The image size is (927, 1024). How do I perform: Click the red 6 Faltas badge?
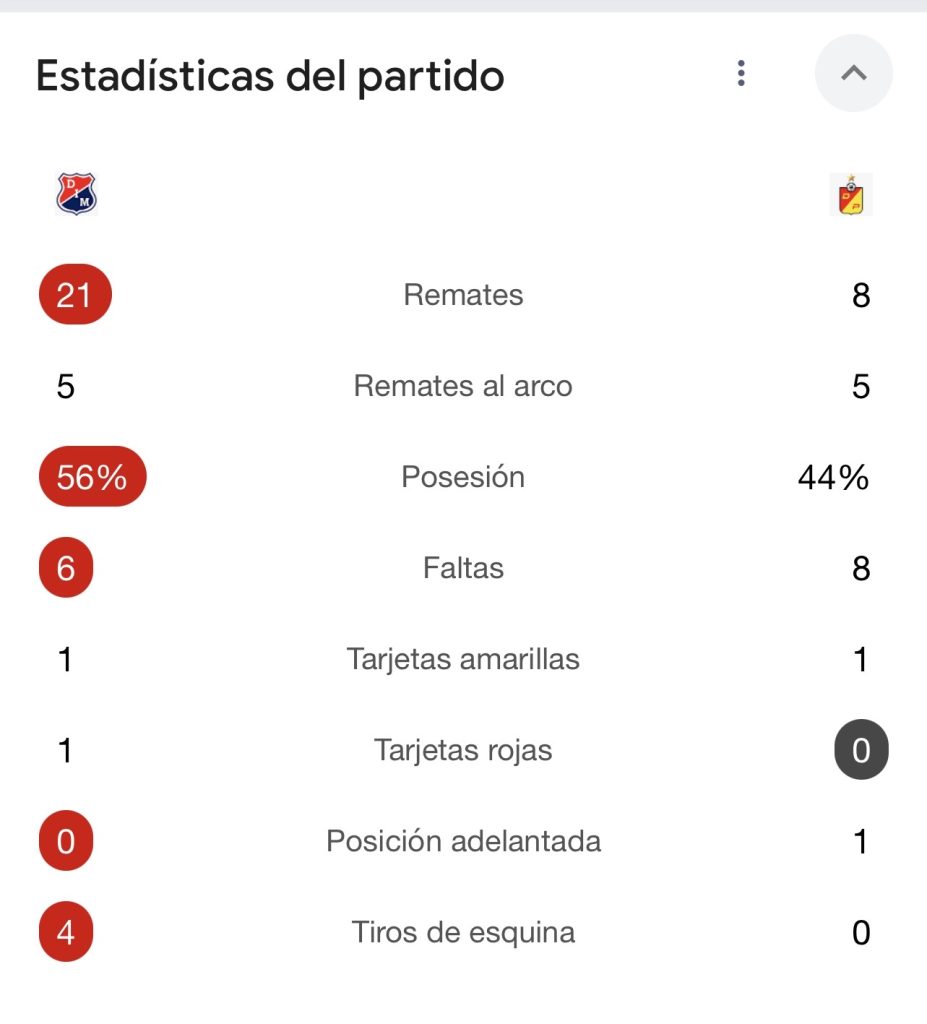[66, 568]
